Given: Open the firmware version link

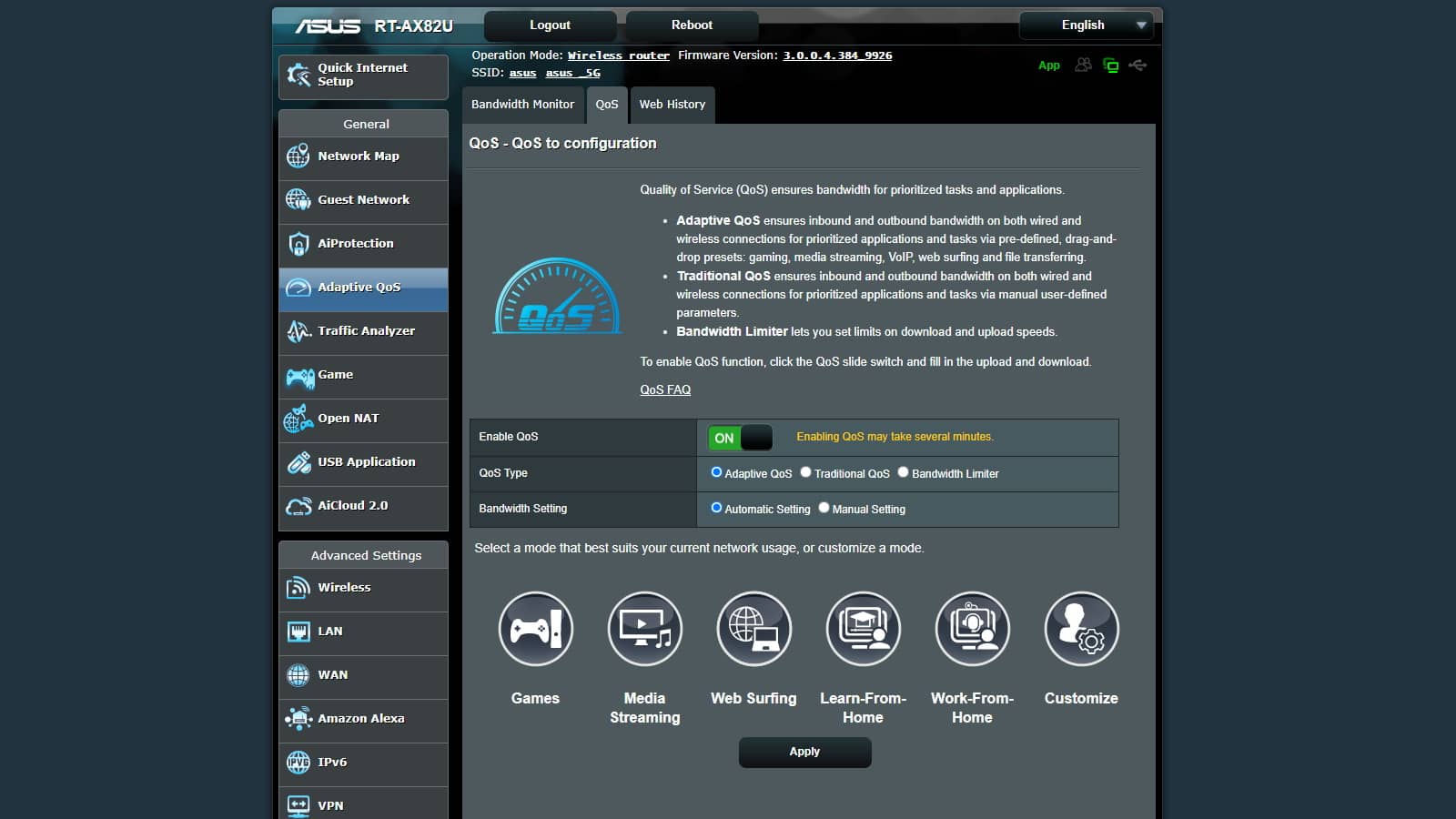Looking at the screenshot, I should point(837,56).
